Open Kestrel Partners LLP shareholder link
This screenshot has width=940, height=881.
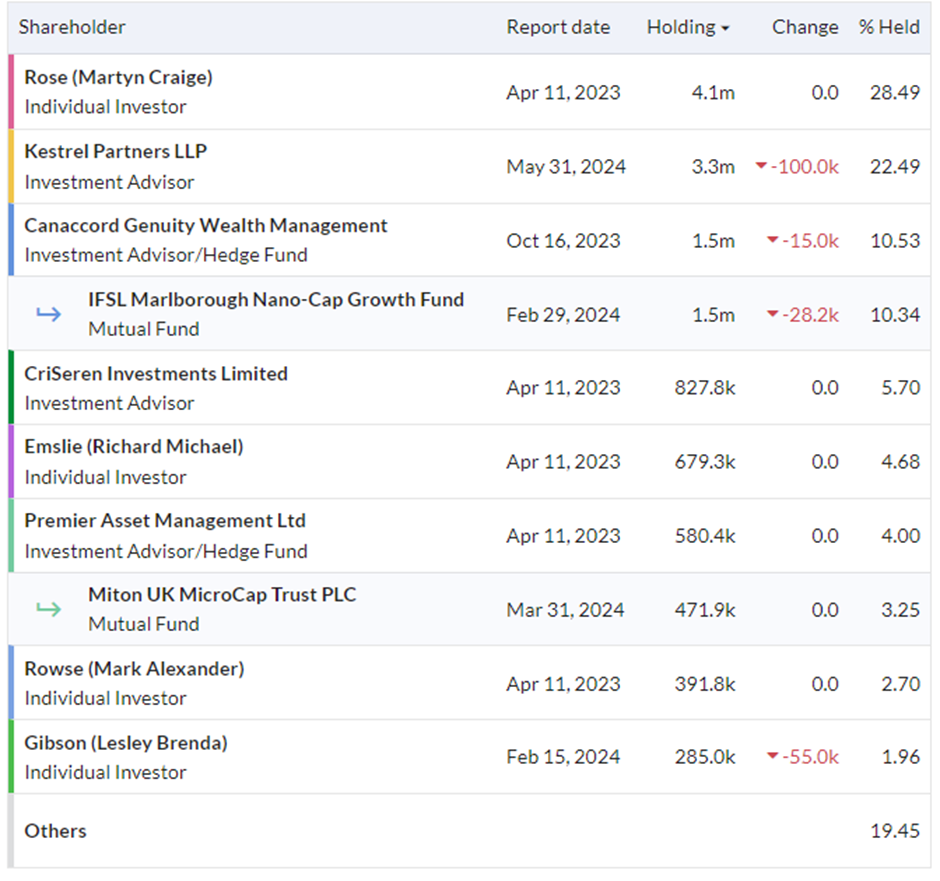(116, 151)
